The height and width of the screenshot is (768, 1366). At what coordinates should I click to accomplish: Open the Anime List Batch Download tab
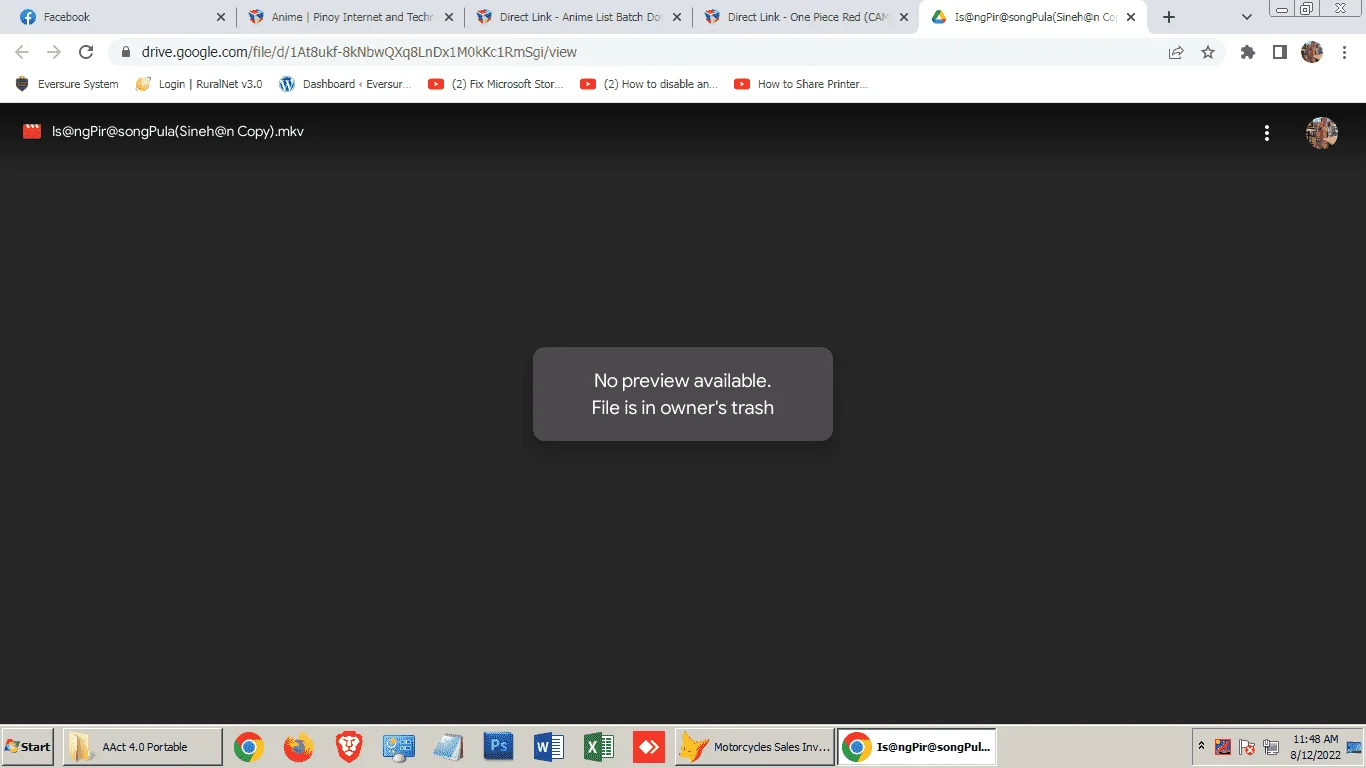578,17
